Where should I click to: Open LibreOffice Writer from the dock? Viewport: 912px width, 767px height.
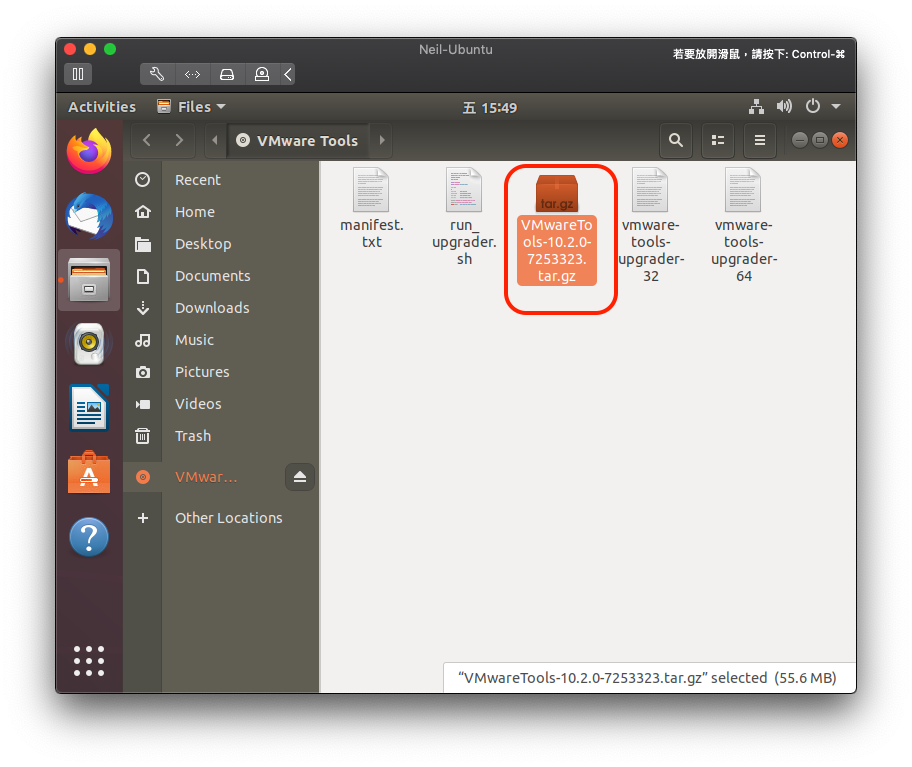click(x=89, y=408)
